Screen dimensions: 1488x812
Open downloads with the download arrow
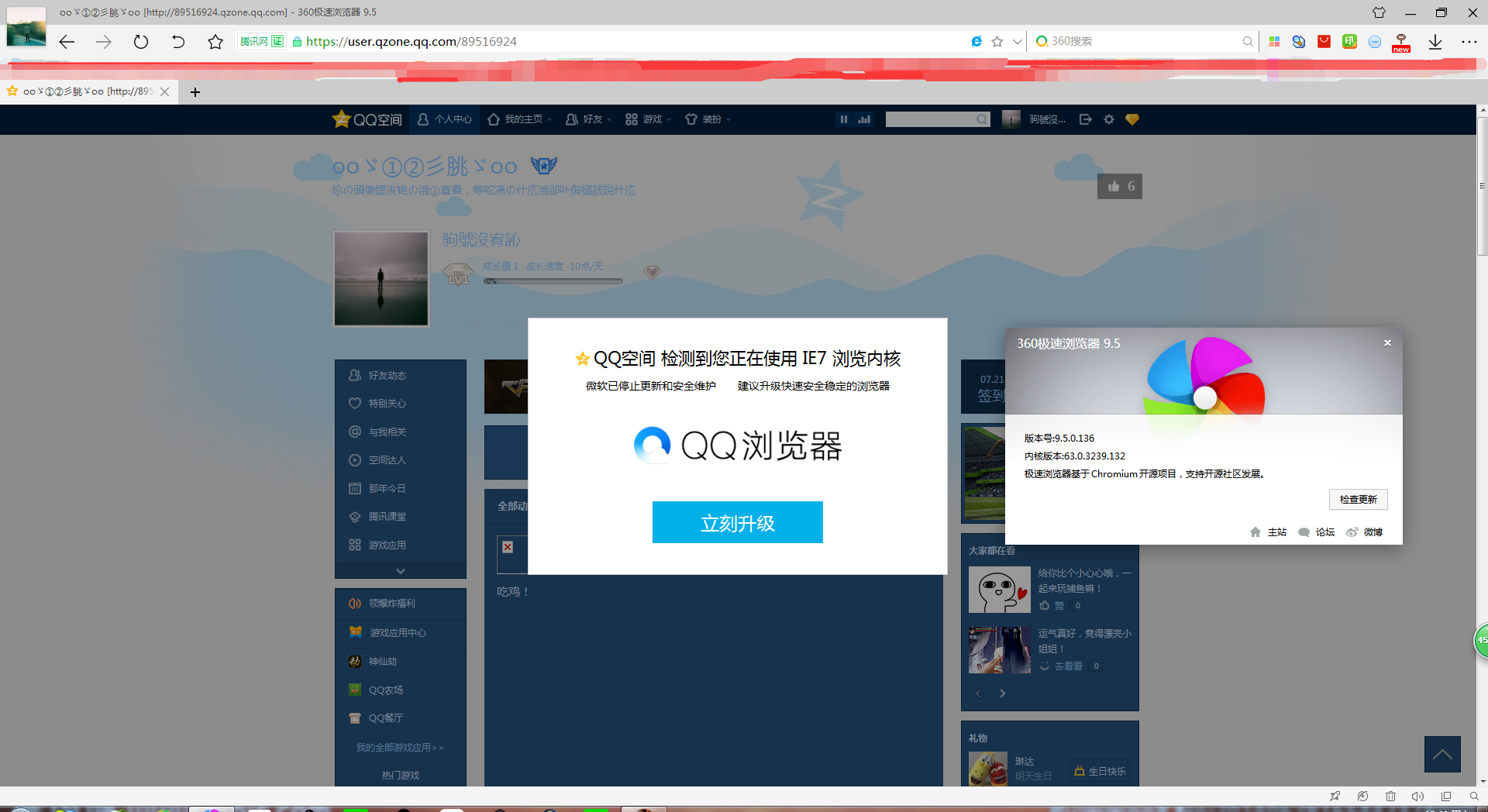1435,42
